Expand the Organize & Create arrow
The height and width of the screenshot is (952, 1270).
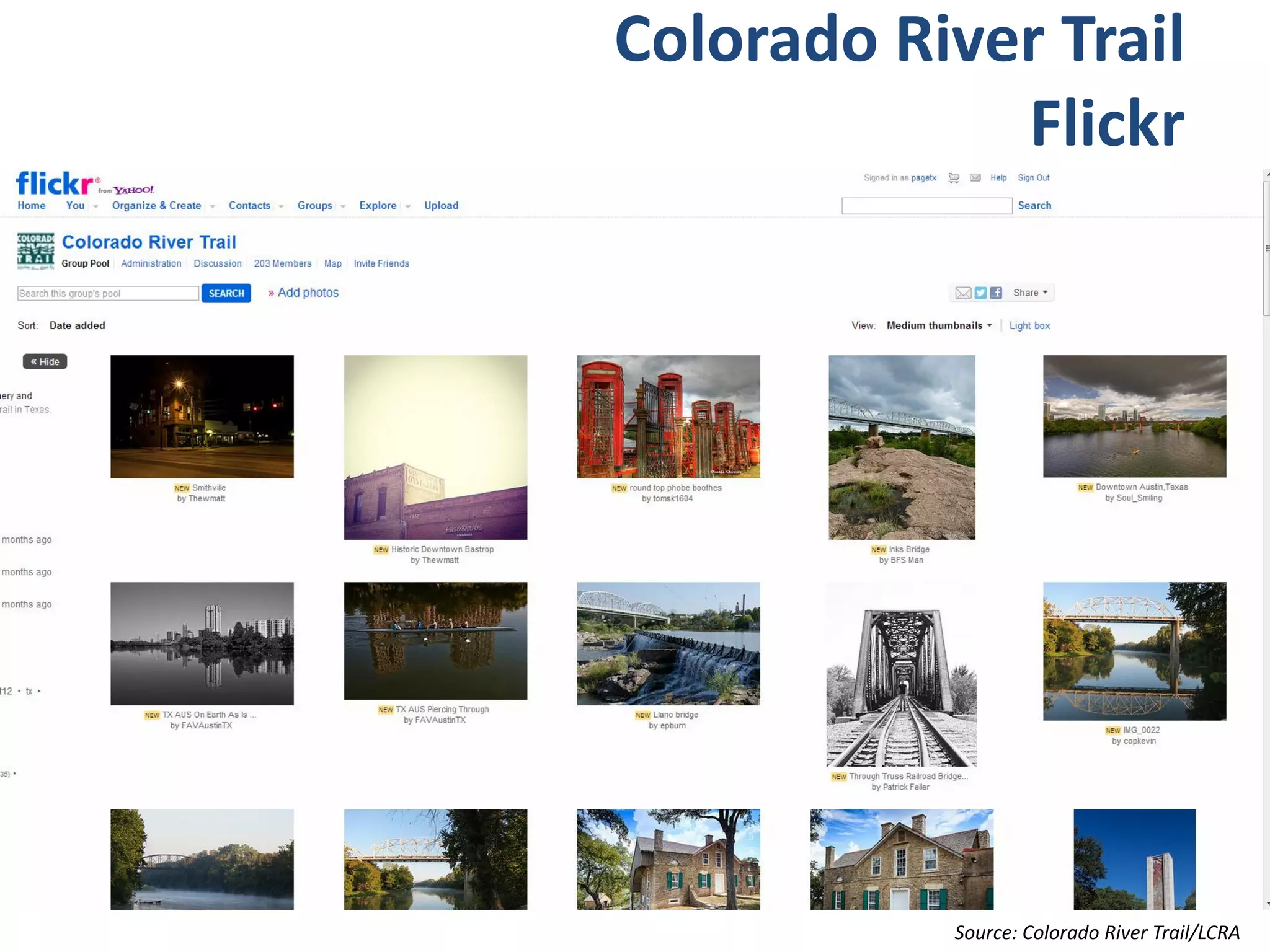[212, 206]
